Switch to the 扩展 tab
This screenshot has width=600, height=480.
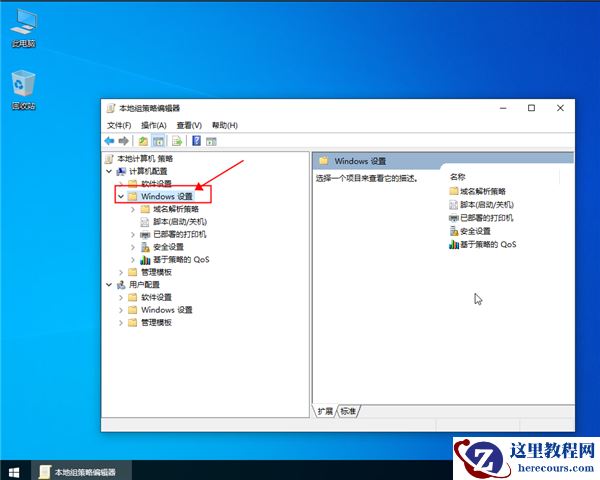[325, 411]
